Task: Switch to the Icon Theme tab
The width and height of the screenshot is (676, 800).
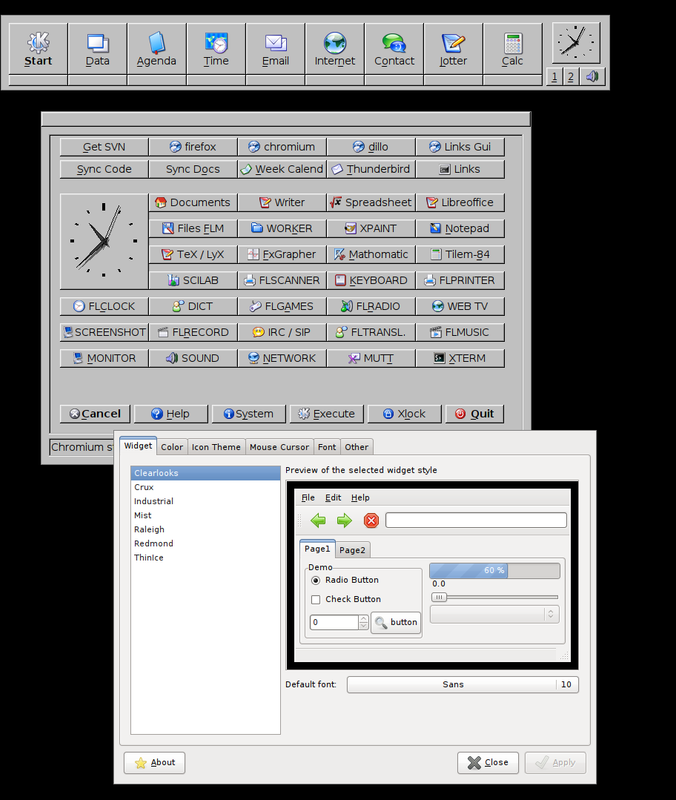Action: click(216, 447)
